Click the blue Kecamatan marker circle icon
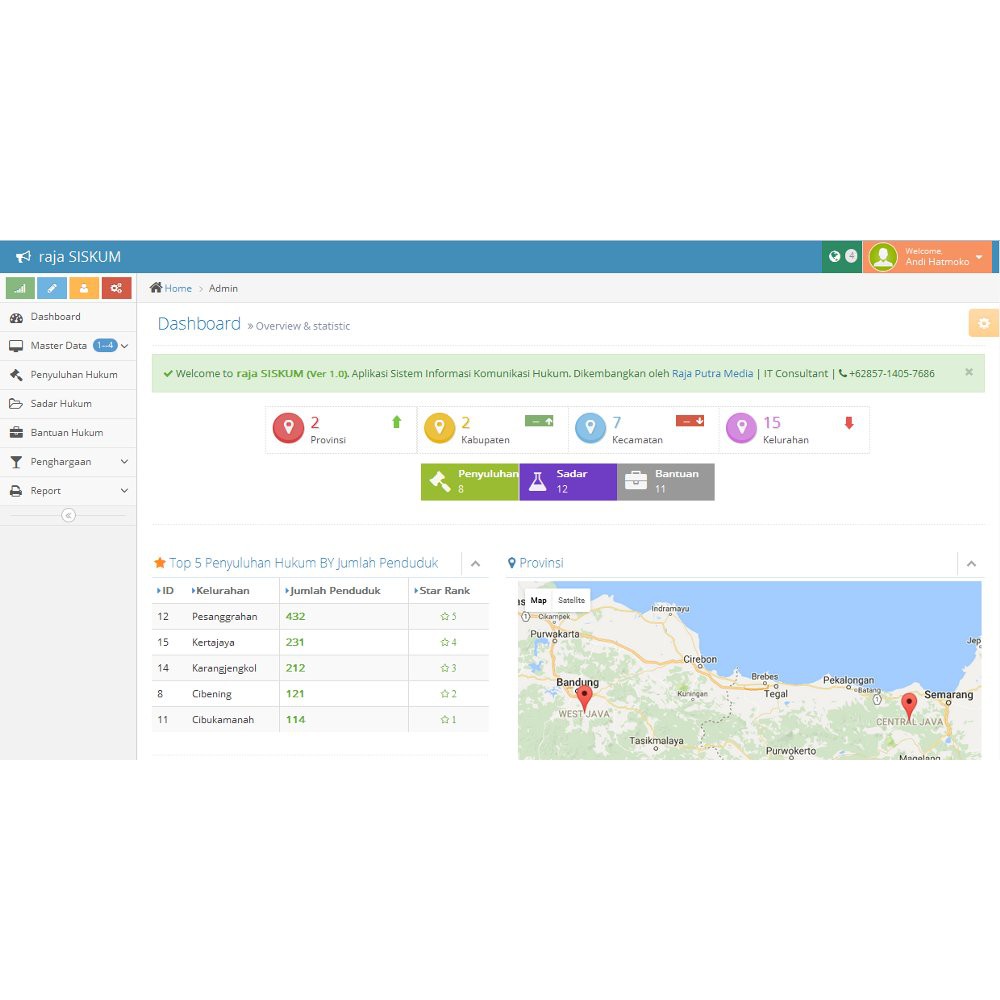The height and width of the screenshot is (1000, 1000). 591,428
